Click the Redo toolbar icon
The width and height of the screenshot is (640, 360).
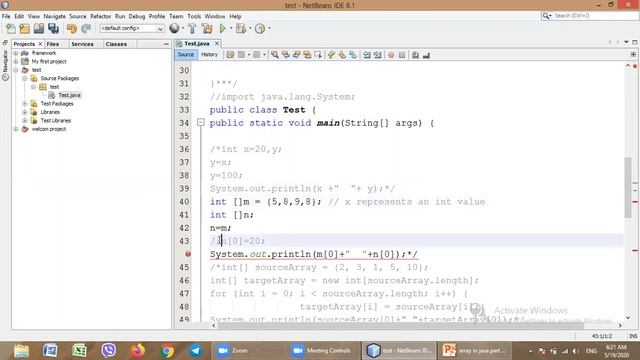[86, 29]
